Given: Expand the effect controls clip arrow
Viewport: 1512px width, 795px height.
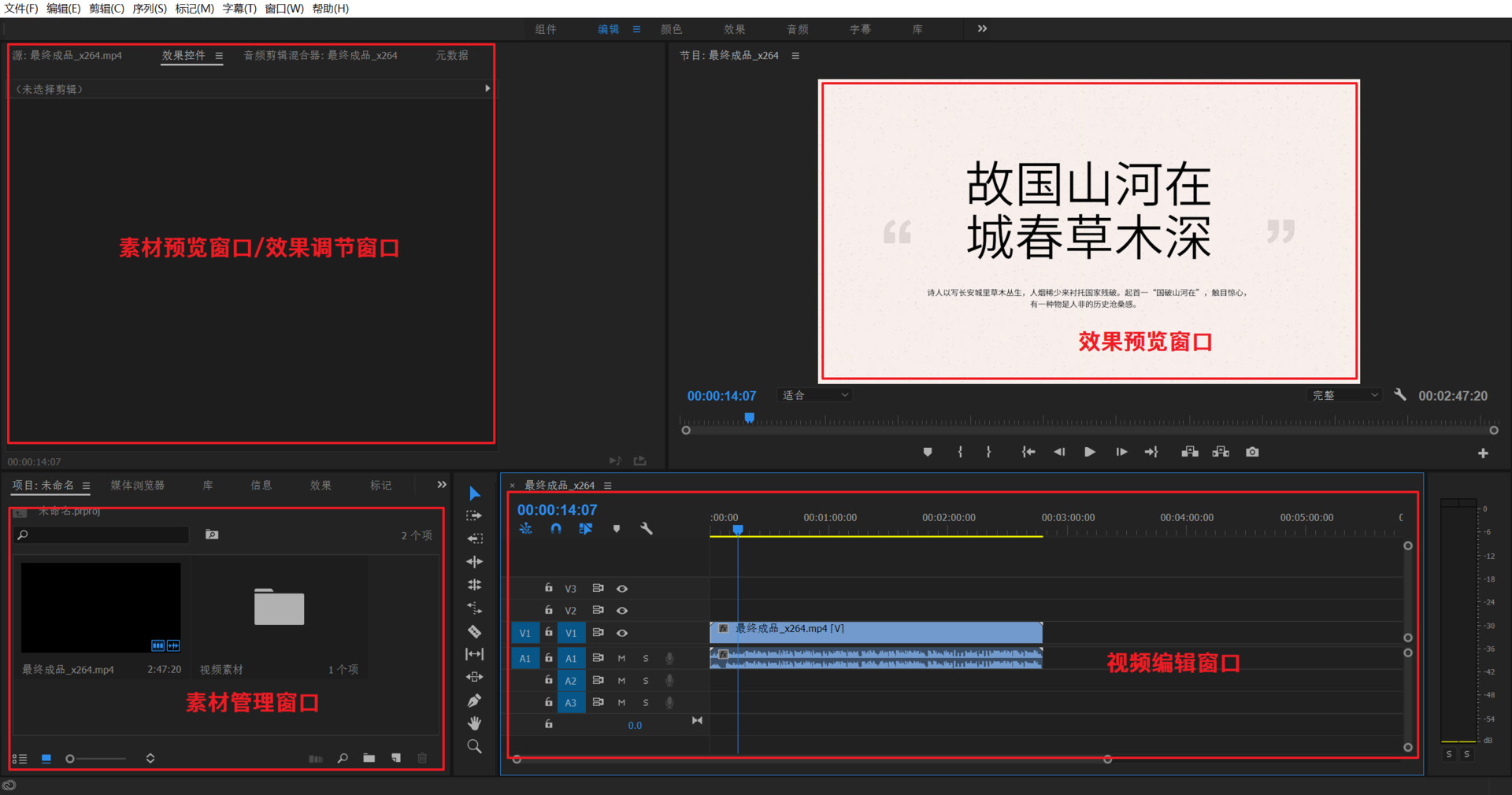Looking at the screenshot, I should (x=487, y=88).
